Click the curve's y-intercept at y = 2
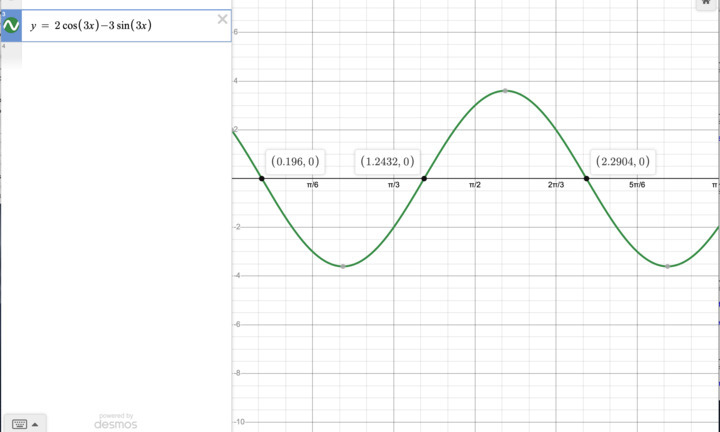 pos(233,130)
